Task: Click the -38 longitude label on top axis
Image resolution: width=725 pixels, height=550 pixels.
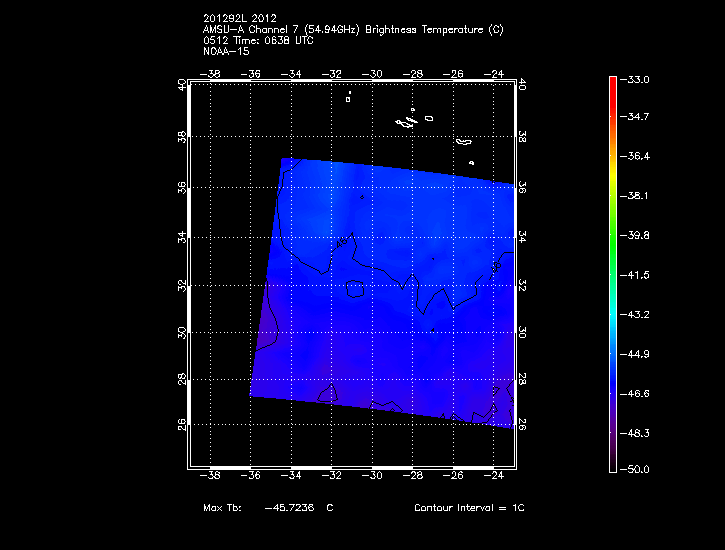Action: pos(211,73)
